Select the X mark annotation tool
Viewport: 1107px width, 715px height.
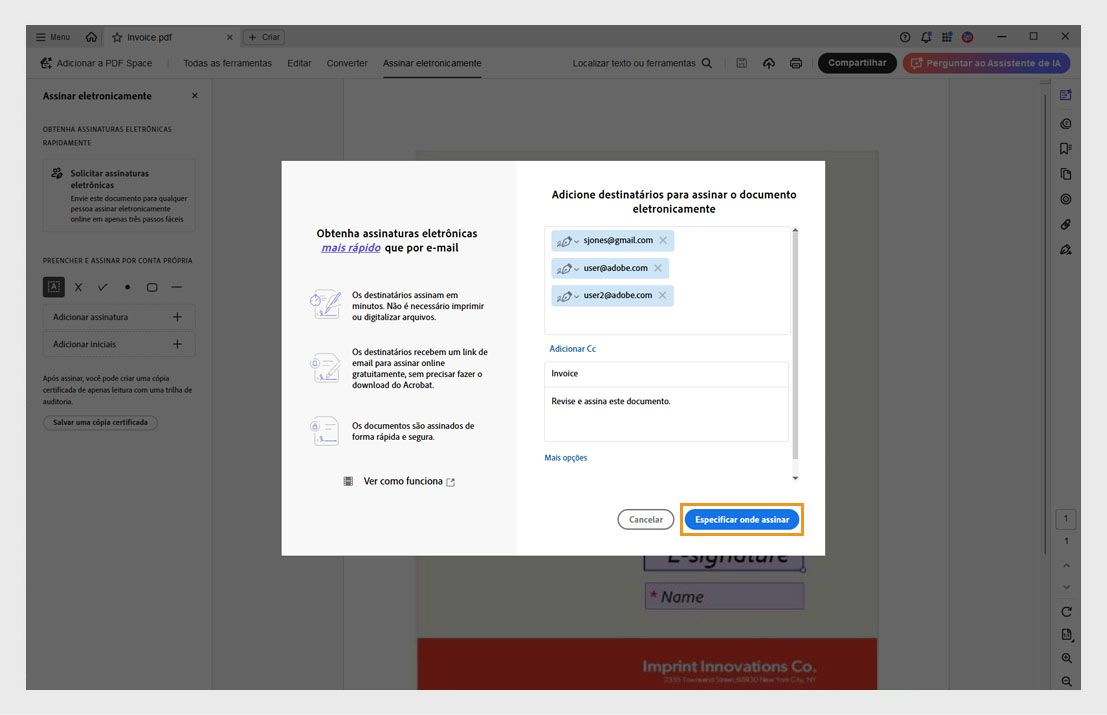pyautogui.click(x=78, y=287)
